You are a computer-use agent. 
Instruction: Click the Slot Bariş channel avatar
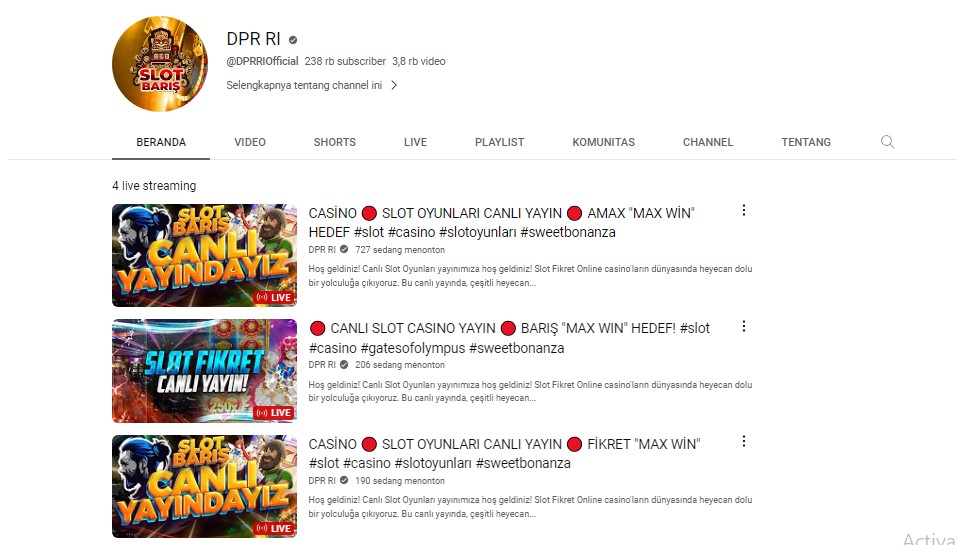click(x=160, y=64)
